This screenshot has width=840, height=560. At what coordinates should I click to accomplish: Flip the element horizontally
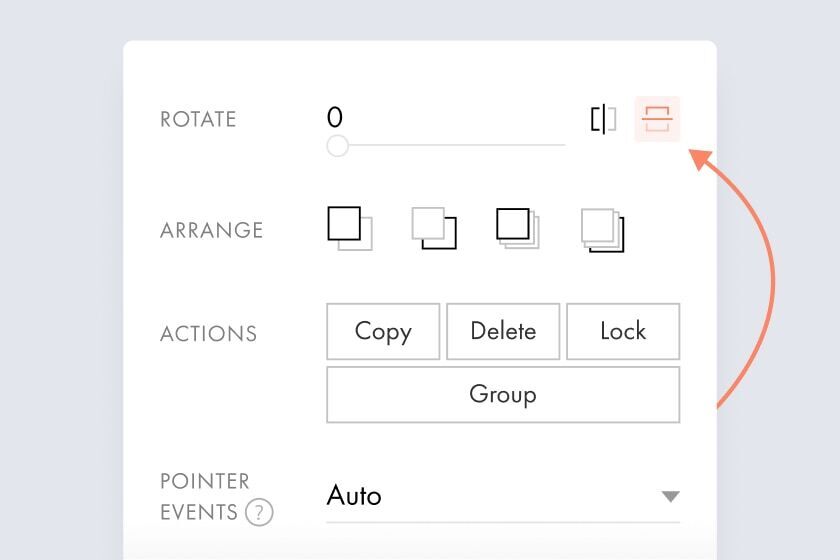point(603,119)
